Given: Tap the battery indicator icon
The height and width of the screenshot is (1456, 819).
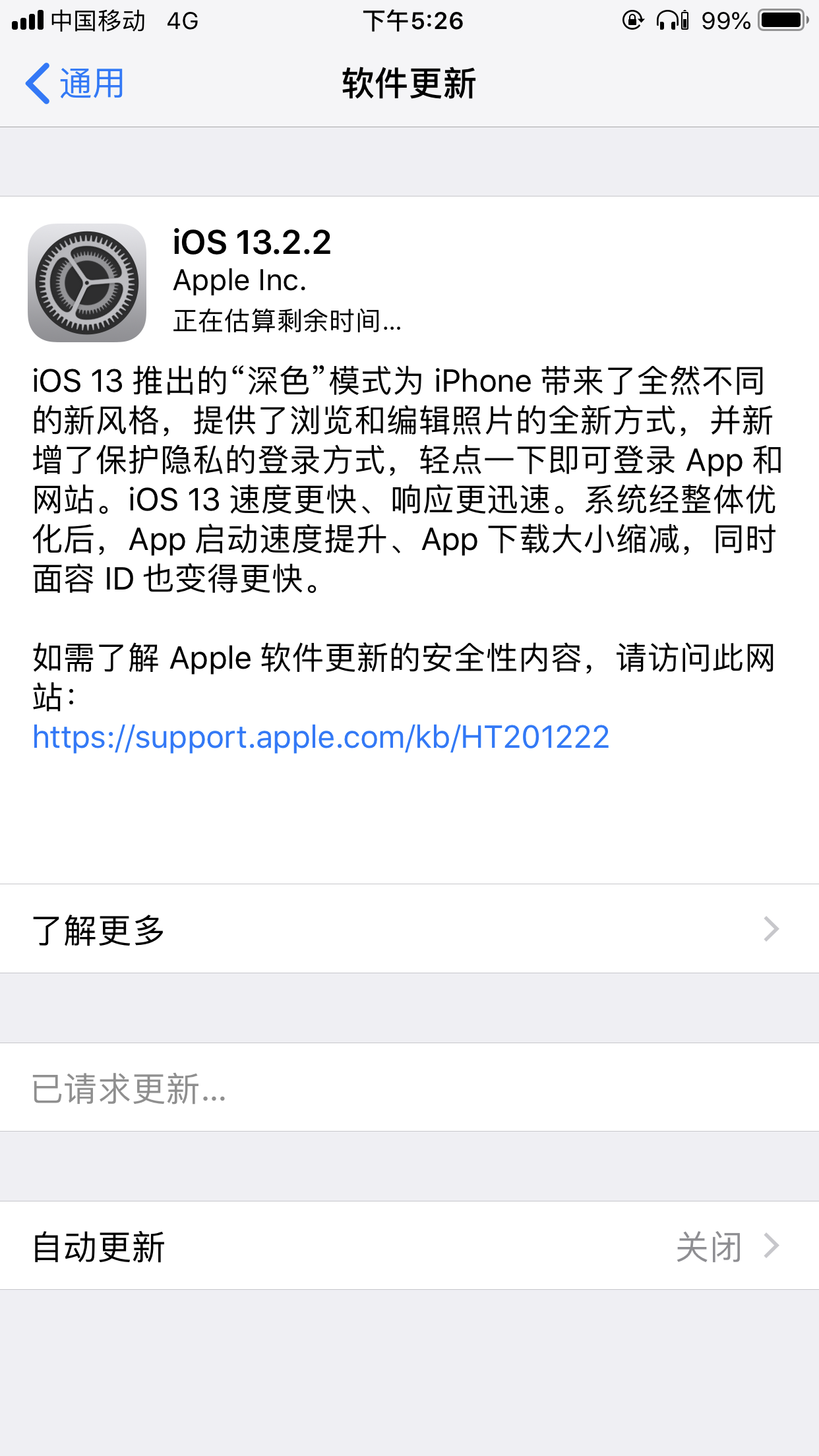Looking at the screenshot, I should coord(783,20).
